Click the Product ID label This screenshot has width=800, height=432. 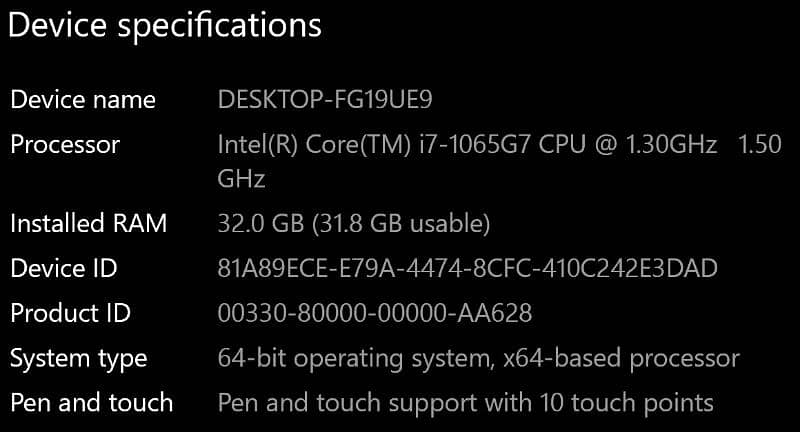[x=70, y=313]
